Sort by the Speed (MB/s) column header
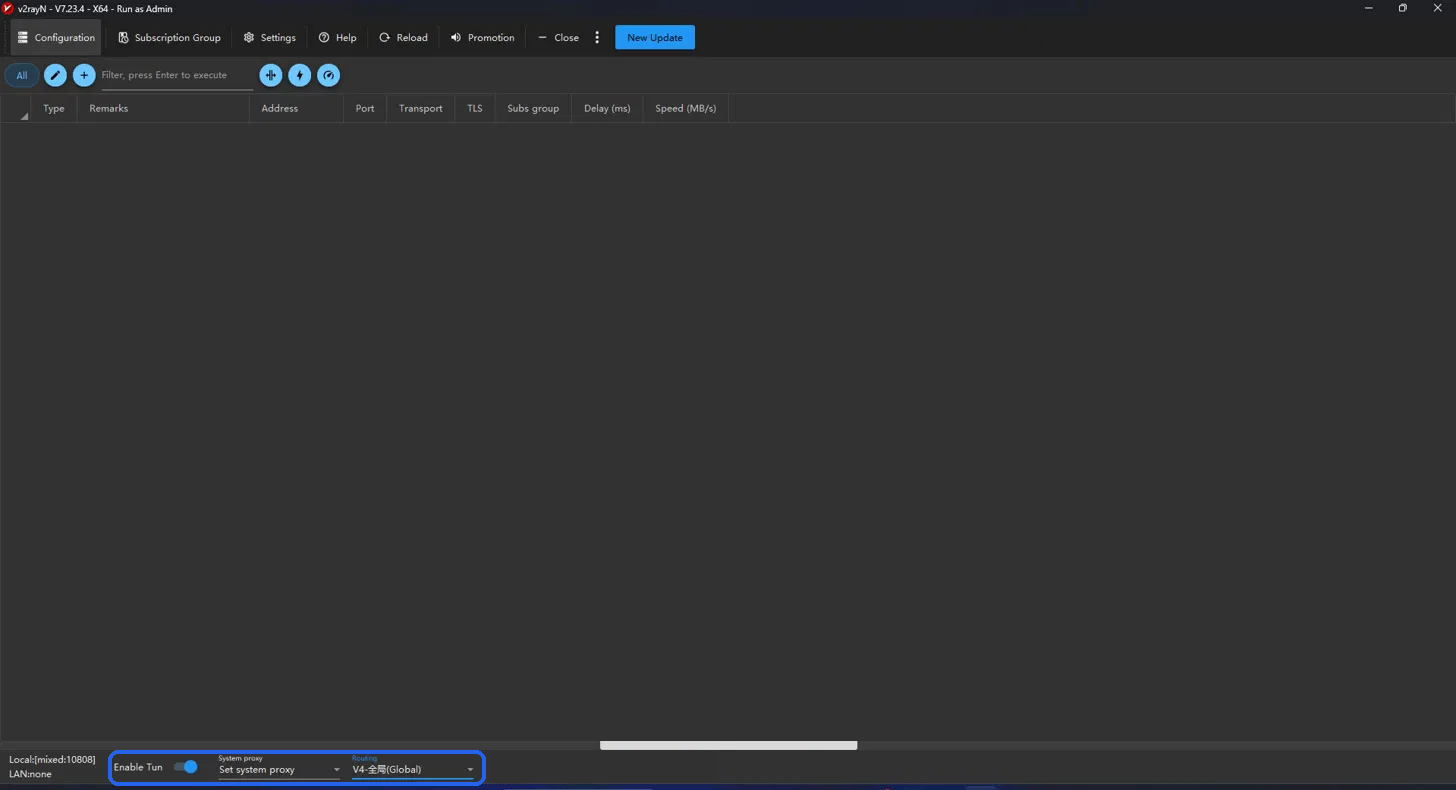1456x790 pixels. tap(686, 108)
